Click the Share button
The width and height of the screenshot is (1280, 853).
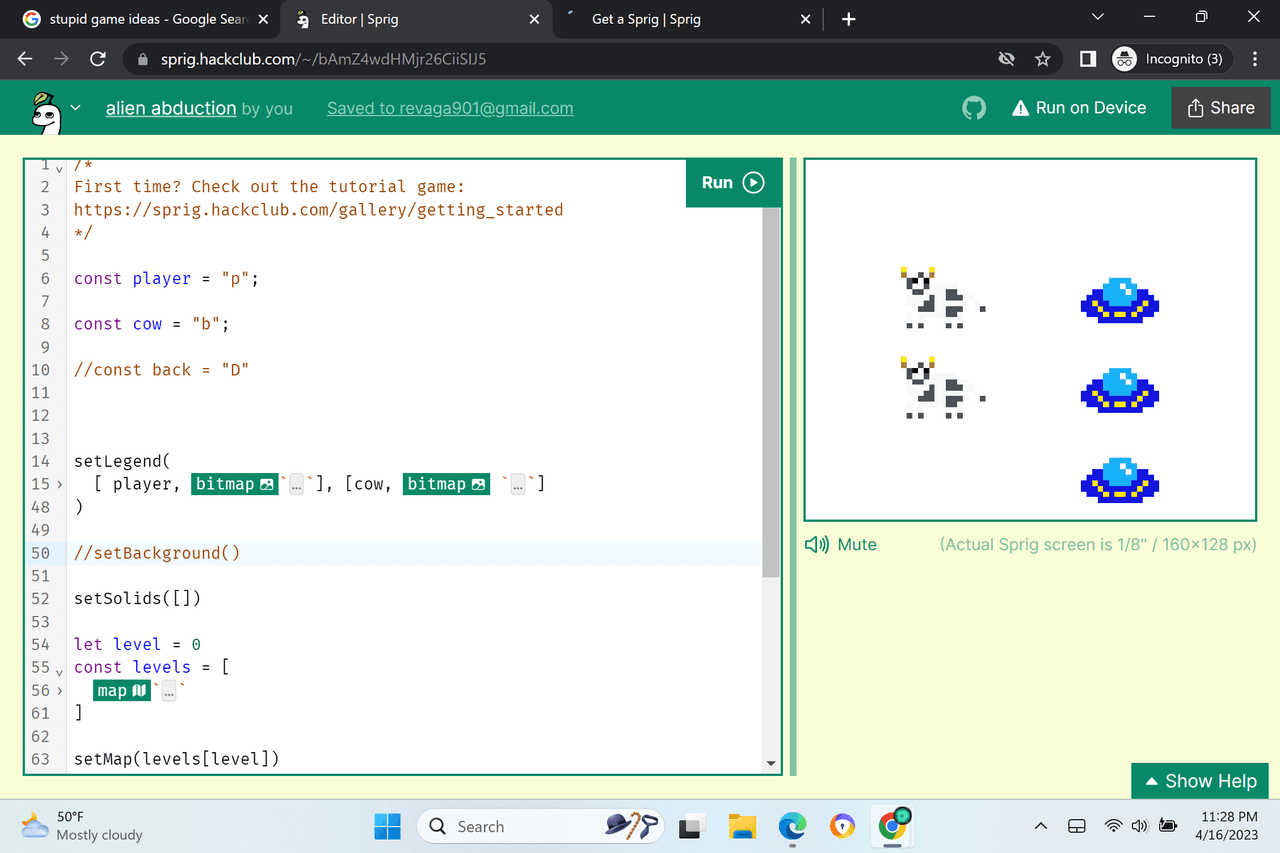click(x=1220, y=108)
